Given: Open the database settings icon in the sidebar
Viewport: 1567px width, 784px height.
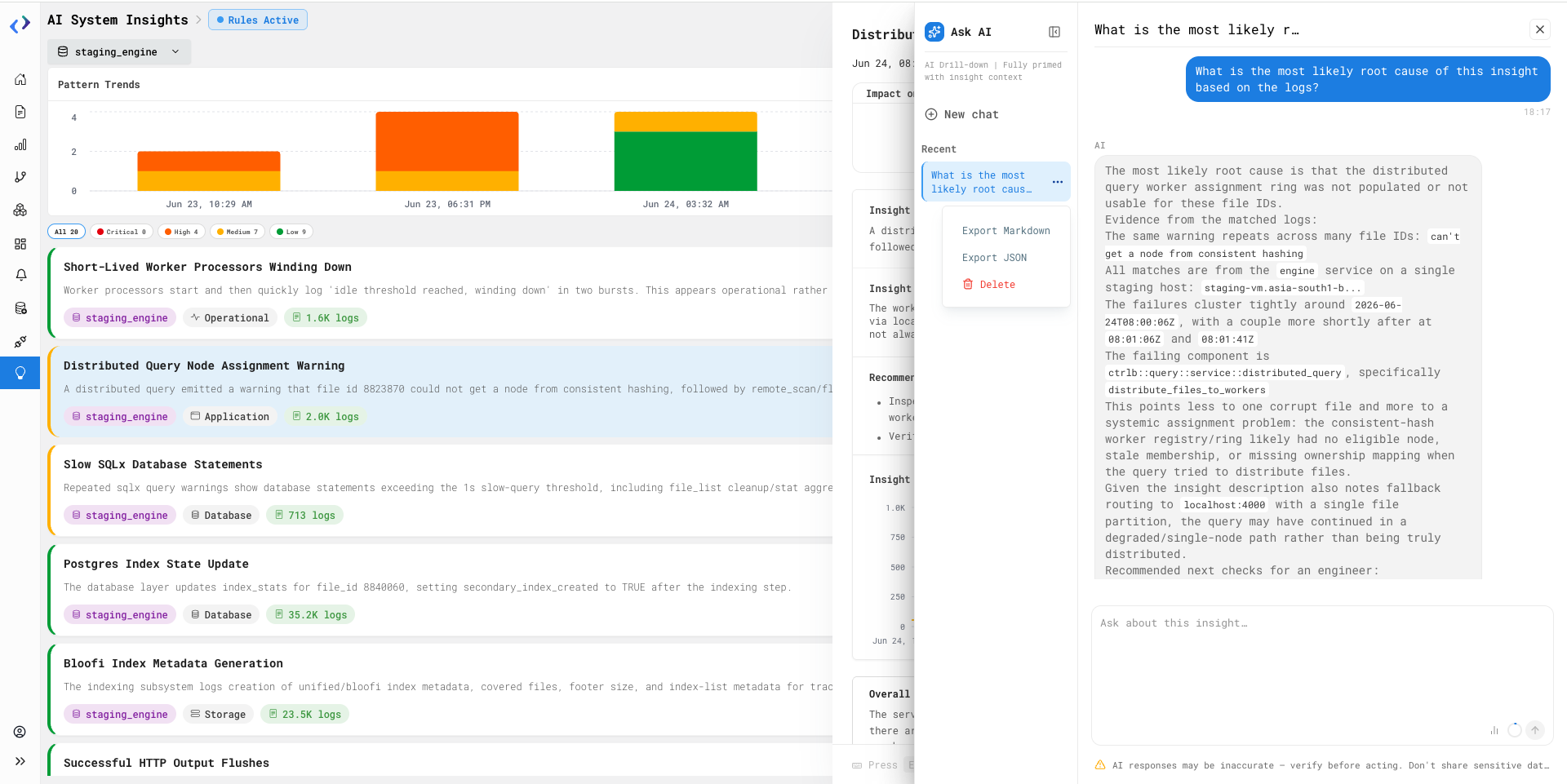Looking at the screenshot, I should (x=20, y=308).
